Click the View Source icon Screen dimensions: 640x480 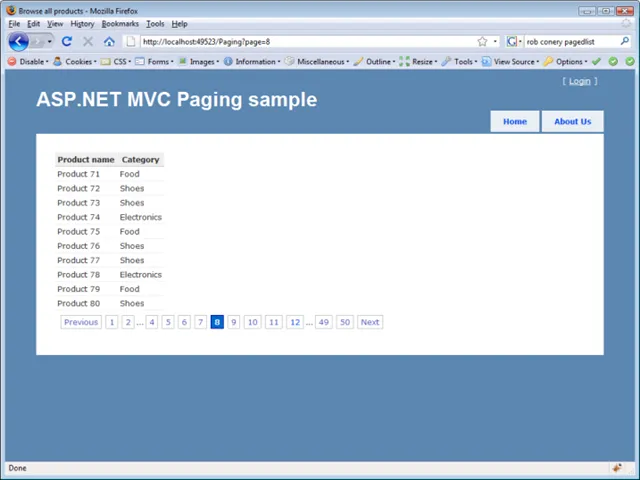pos(486,61)
